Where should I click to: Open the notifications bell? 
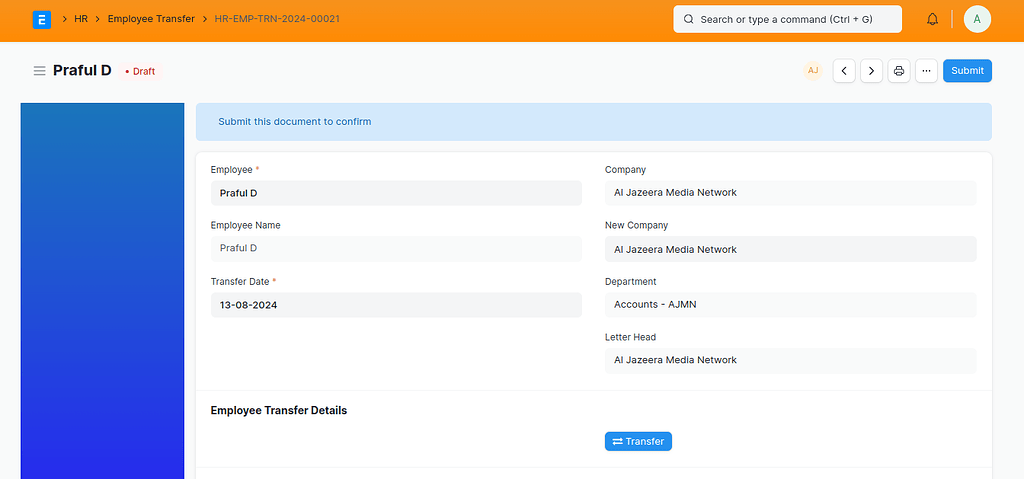point(932,19)
